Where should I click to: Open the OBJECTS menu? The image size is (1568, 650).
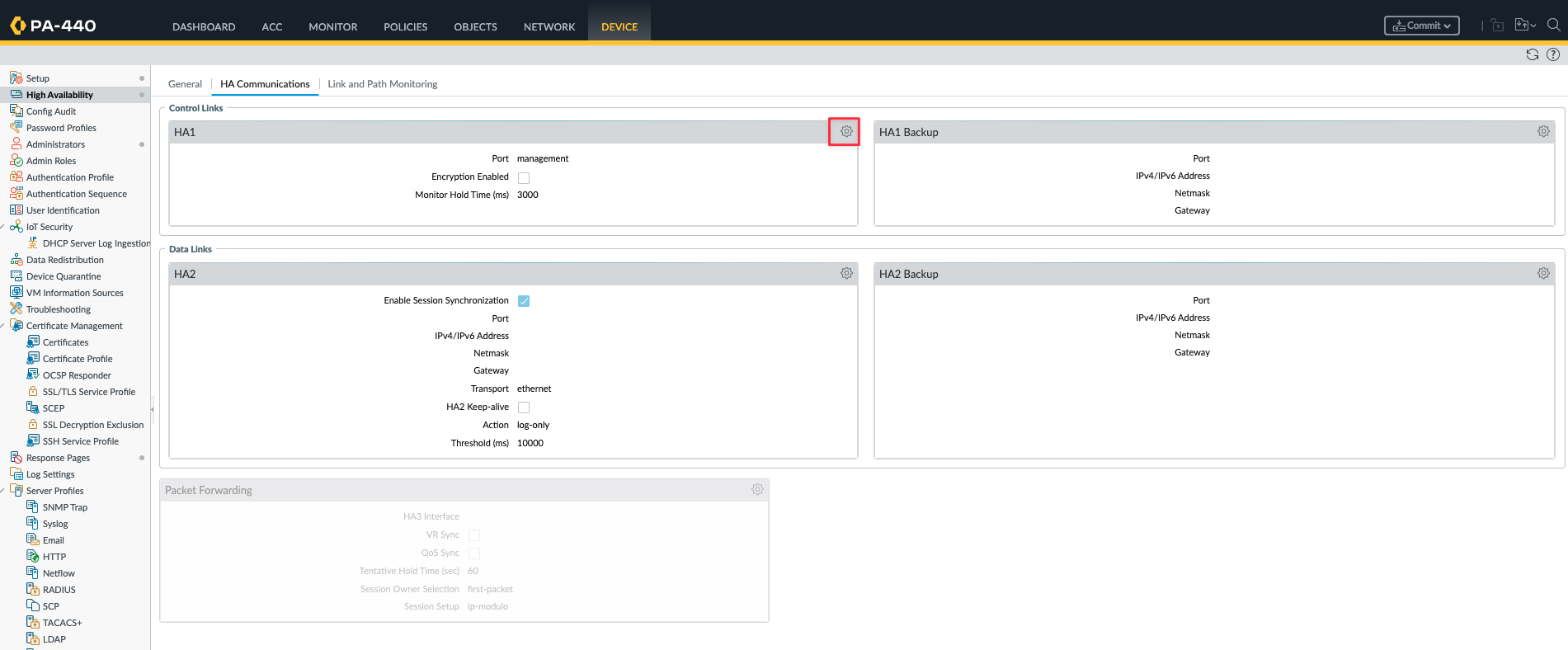(x=476, y=26)
